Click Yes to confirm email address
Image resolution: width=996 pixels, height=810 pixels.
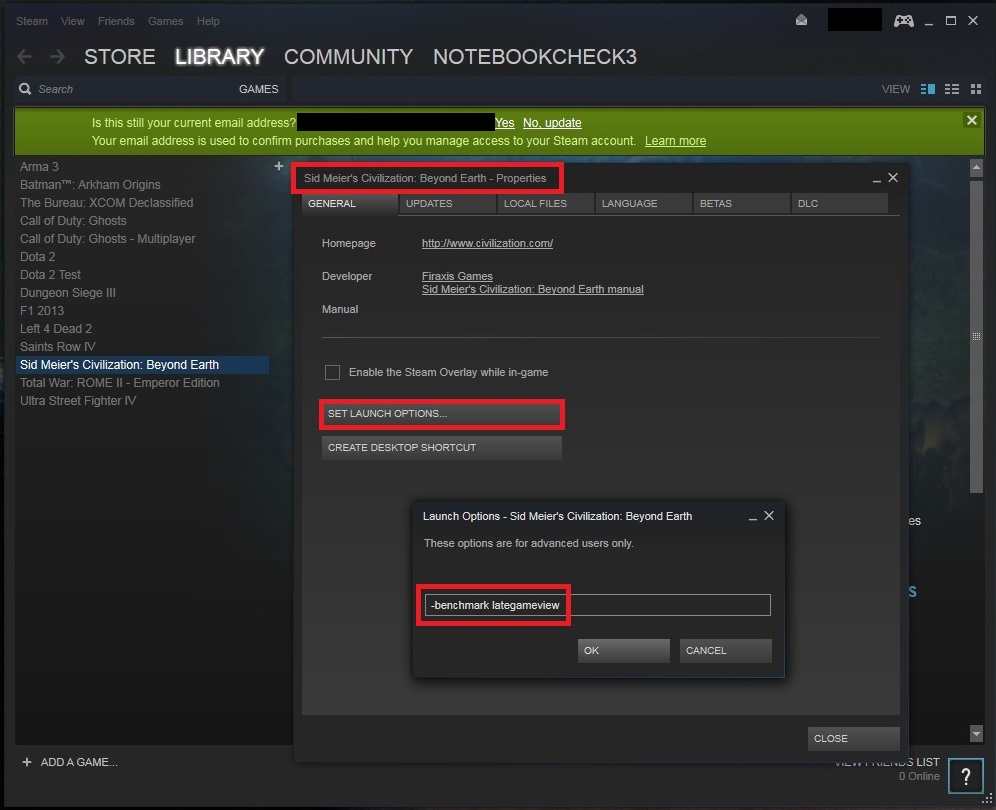(x=504, y=123)
